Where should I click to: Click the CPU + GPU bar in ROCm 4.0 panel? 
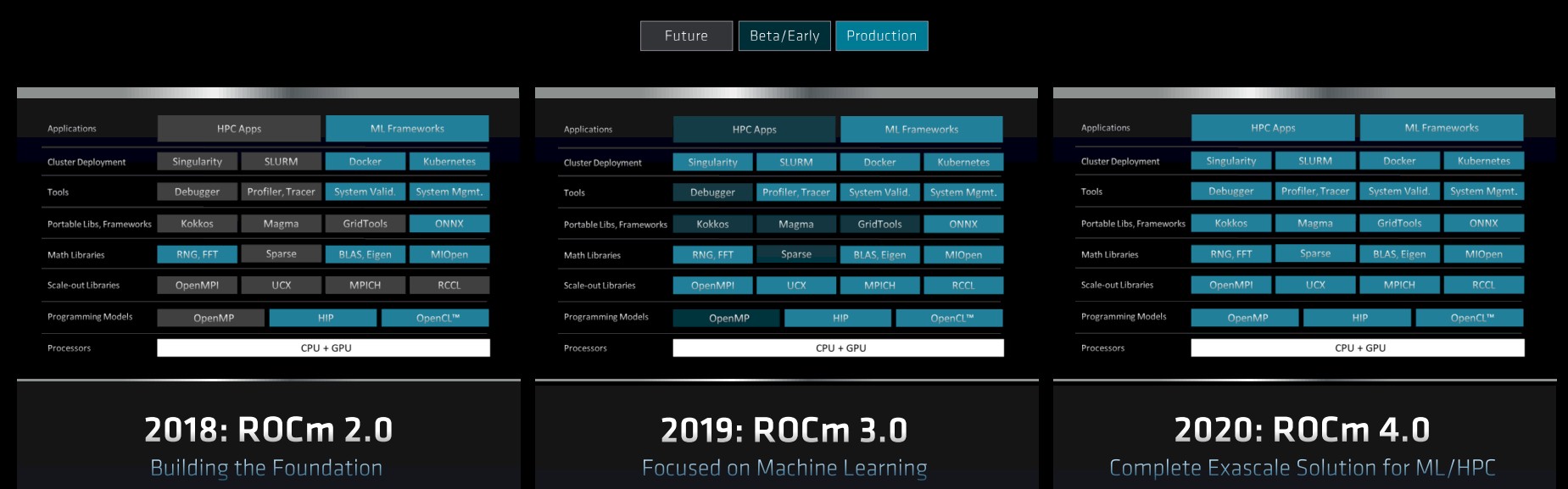click(x=1358, y=348)
